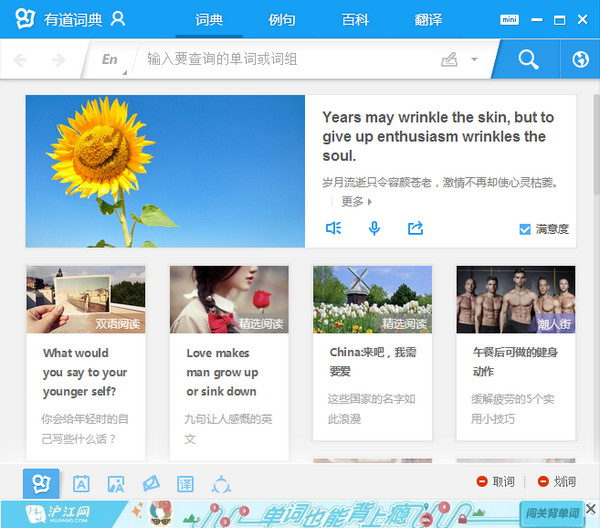Screen dimensions: 600x528
Task: Click the word search input field
Action: coord(285,60)
